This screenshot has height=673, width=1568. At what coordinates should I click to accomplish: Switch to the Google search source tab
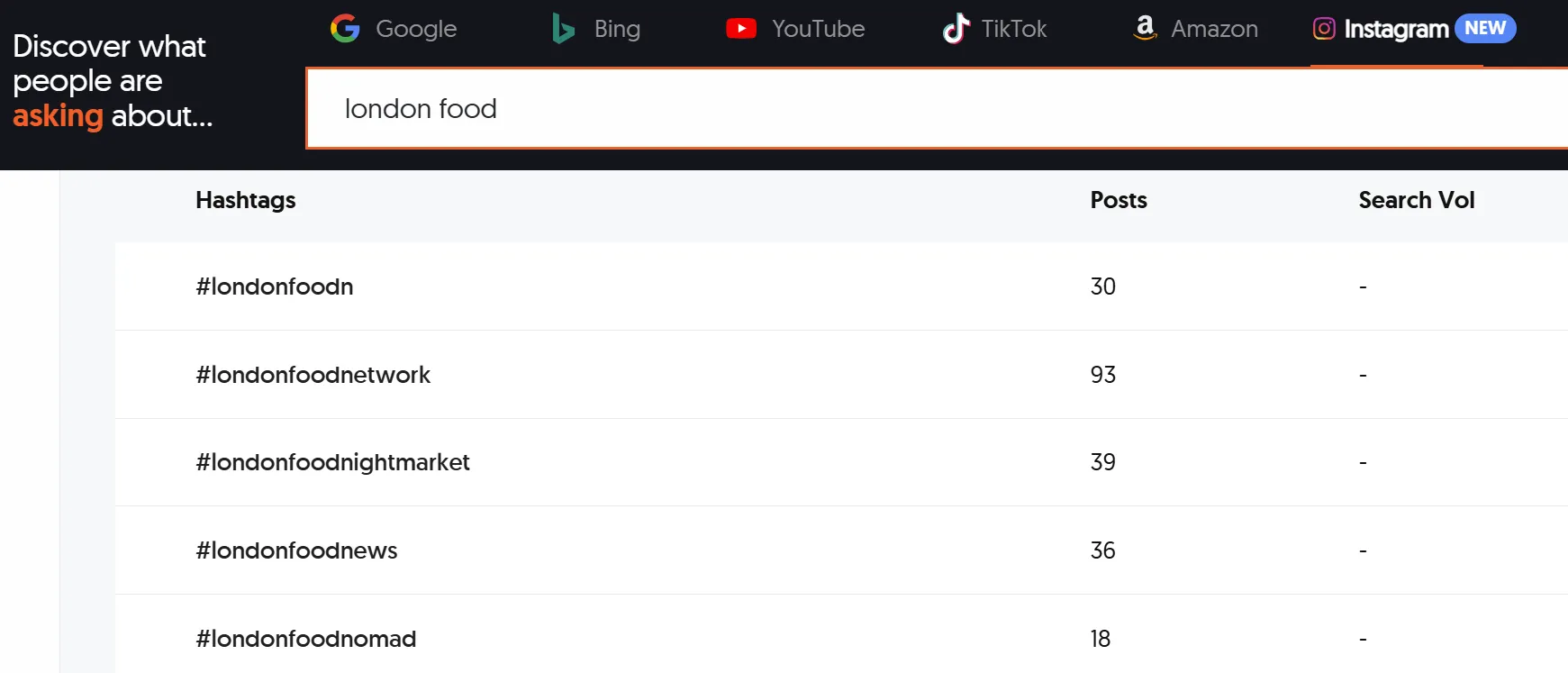394,28
